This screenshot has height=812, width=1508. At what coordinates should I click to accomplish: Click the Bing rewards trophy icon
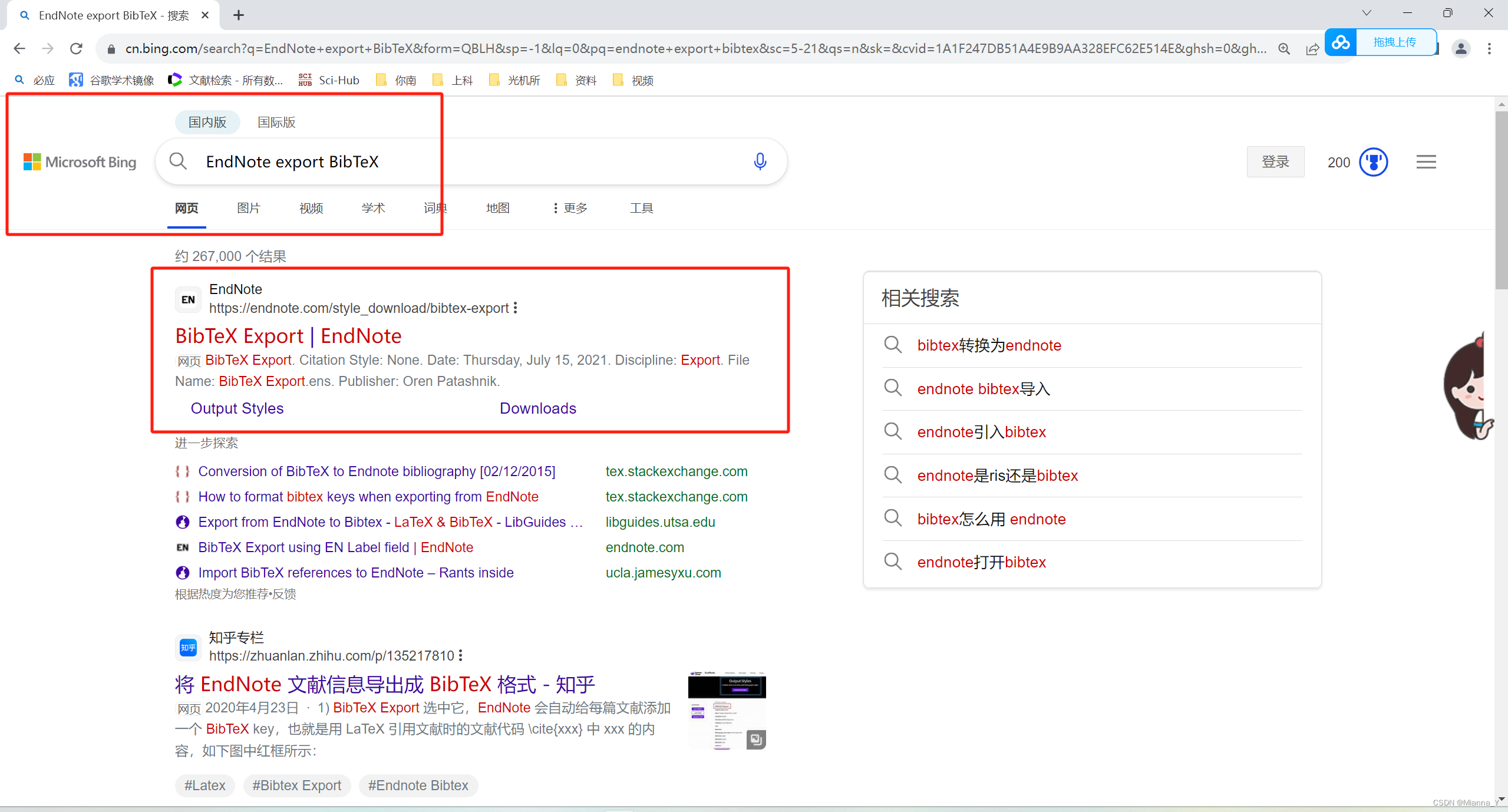pos(1373,162)
